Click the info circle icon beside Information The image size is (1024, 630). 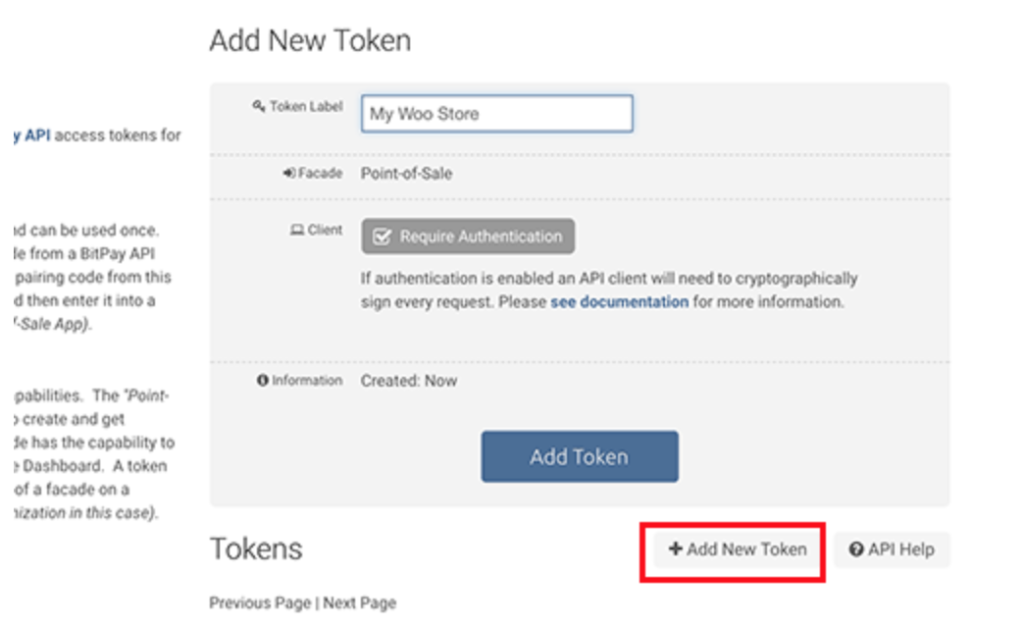click(x=263, y=381)
